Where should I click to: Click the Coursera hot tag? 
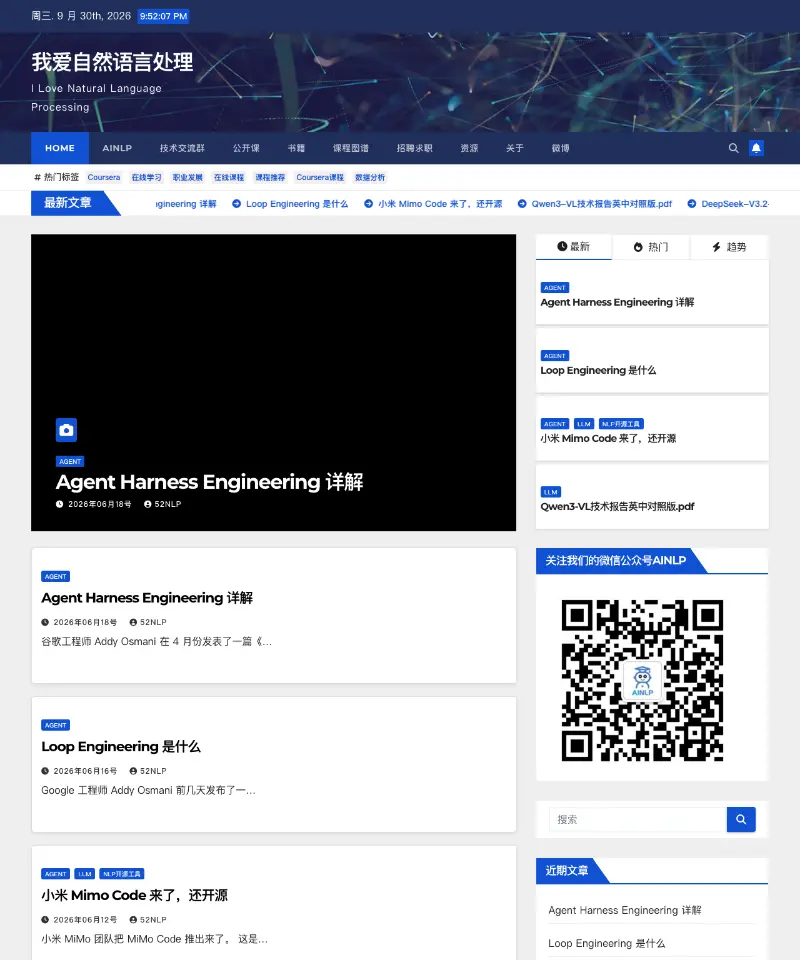[104, 178]
